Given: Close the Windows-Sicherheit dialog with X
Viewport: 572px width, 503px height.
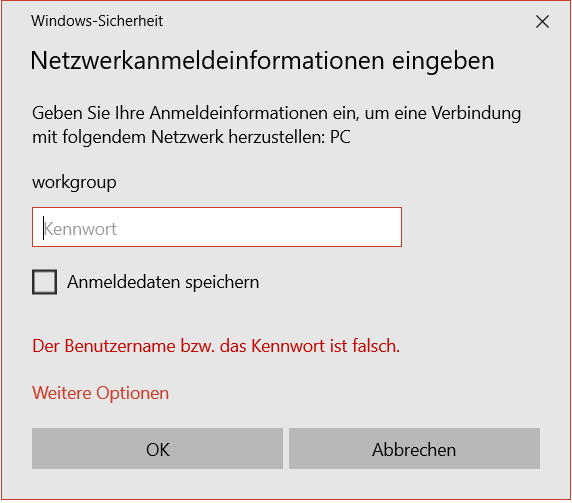Looking at the screenshot, I should [x=542, y=22].
